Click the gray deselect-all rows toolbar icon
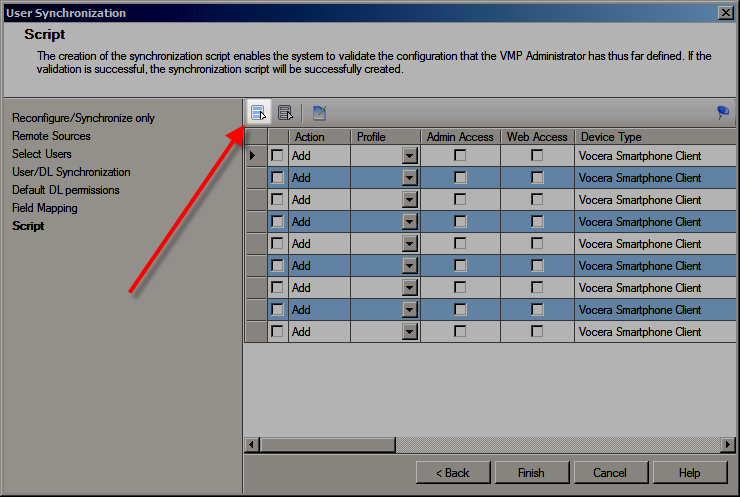The width and height of the screenshot is (740, 497). tap(285, 113)
